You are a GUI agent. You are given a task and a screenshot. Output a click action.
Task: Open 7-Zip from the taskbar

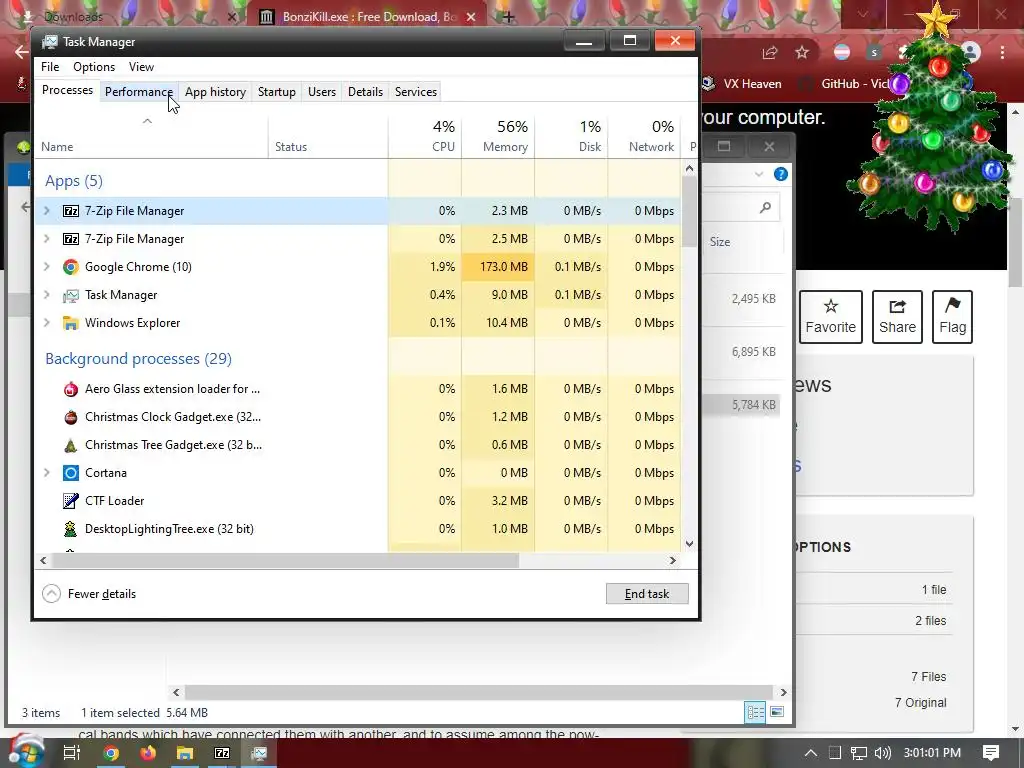(222, 753)
